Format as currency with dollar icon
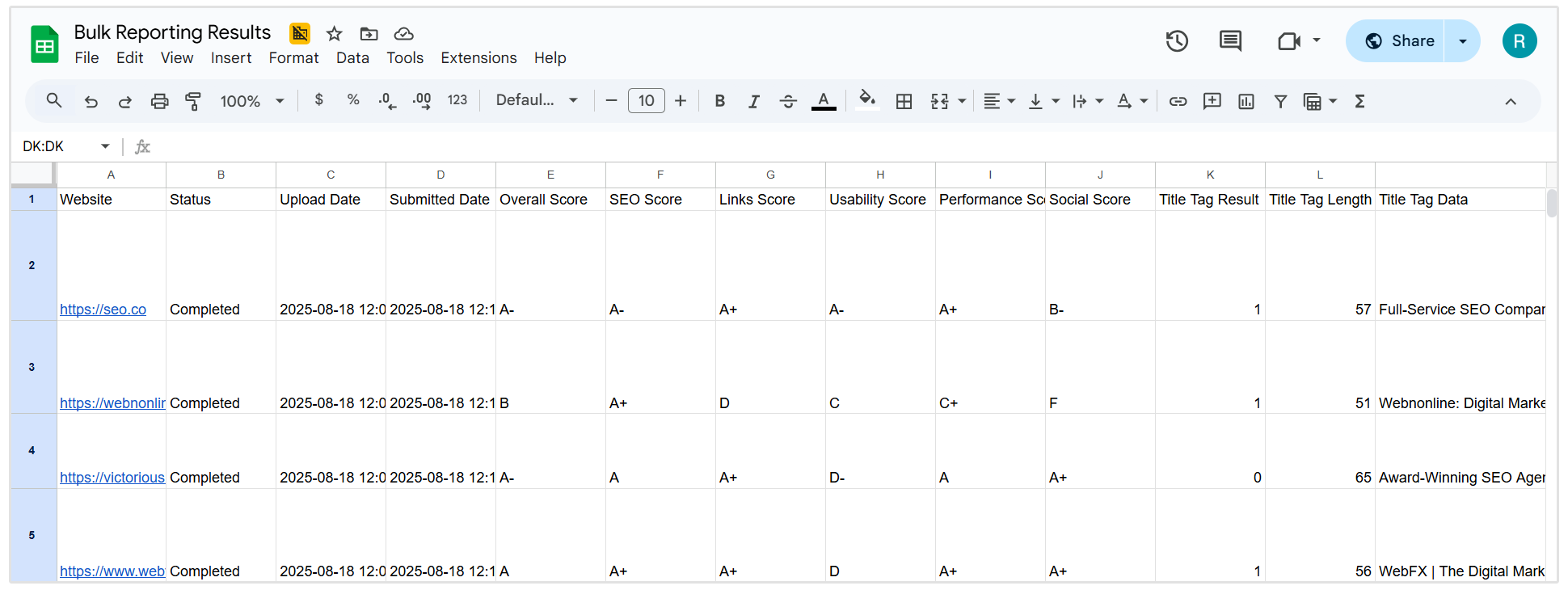The height and width of the screenshot is (590, 1568). pos(319,100)
